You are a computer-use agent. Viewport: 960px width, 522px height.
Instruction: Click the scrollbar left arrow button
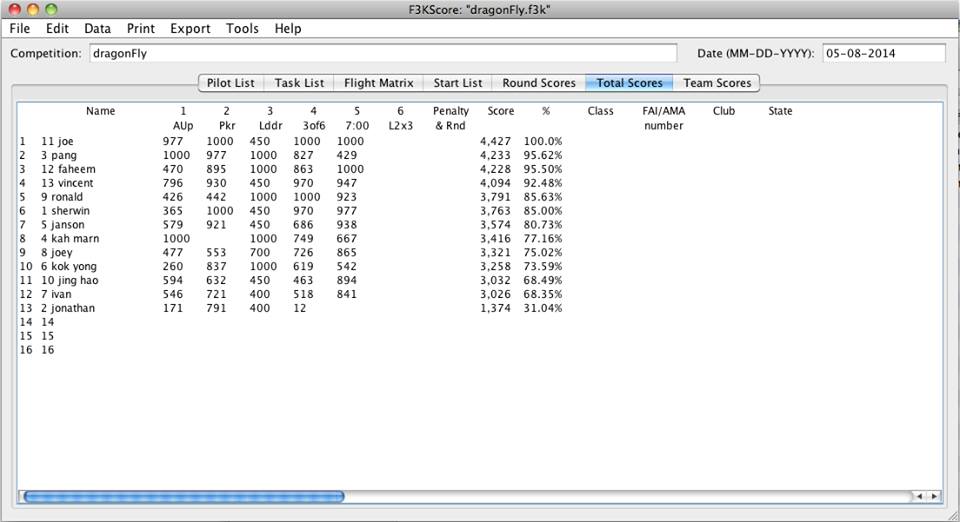919,496
